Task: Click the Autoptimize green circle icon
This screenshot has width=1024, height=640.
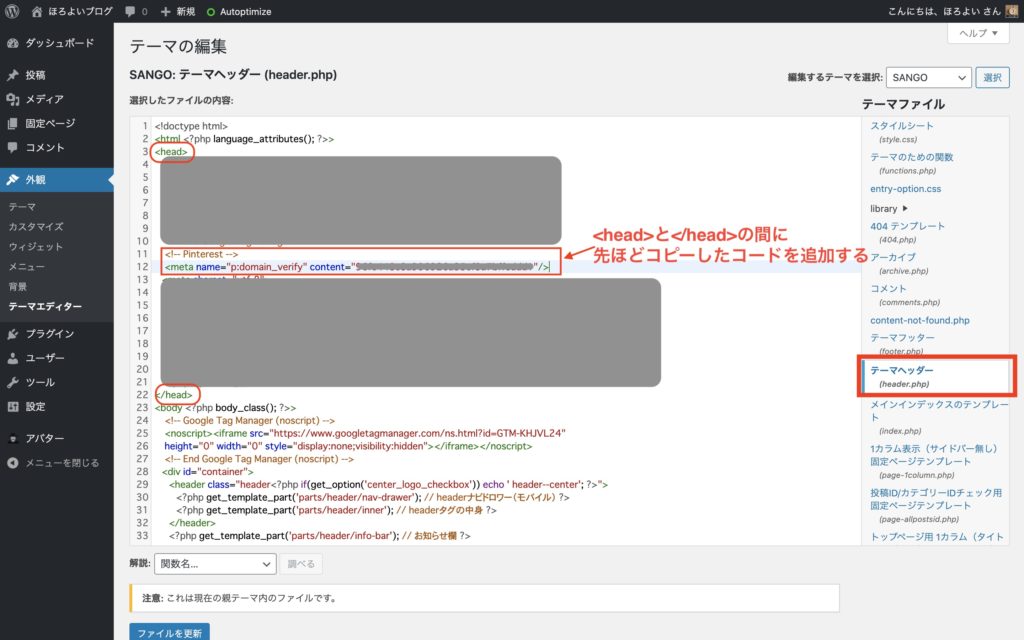Action: point(210,12)
